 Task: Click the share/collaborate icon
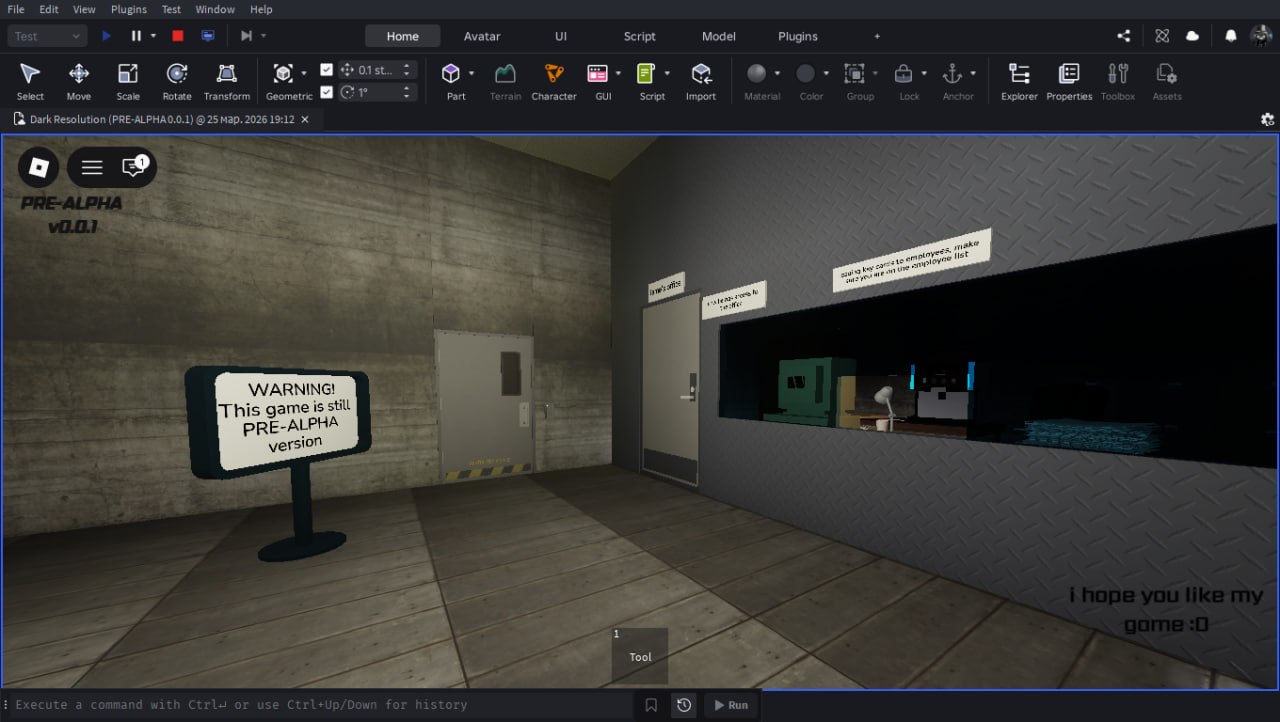(x=1124, y=36)
